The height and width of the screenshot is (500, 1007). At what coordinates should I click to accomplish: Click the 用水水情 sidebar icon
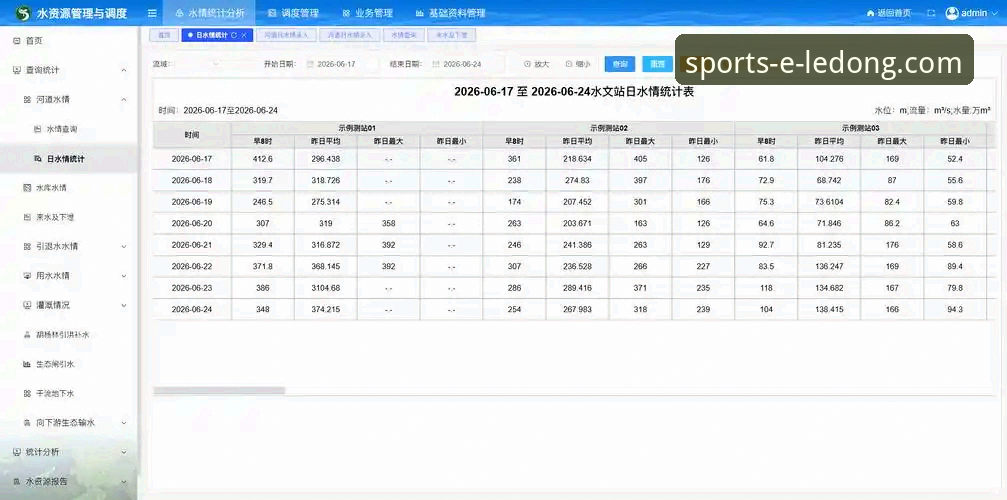(27, 276)
